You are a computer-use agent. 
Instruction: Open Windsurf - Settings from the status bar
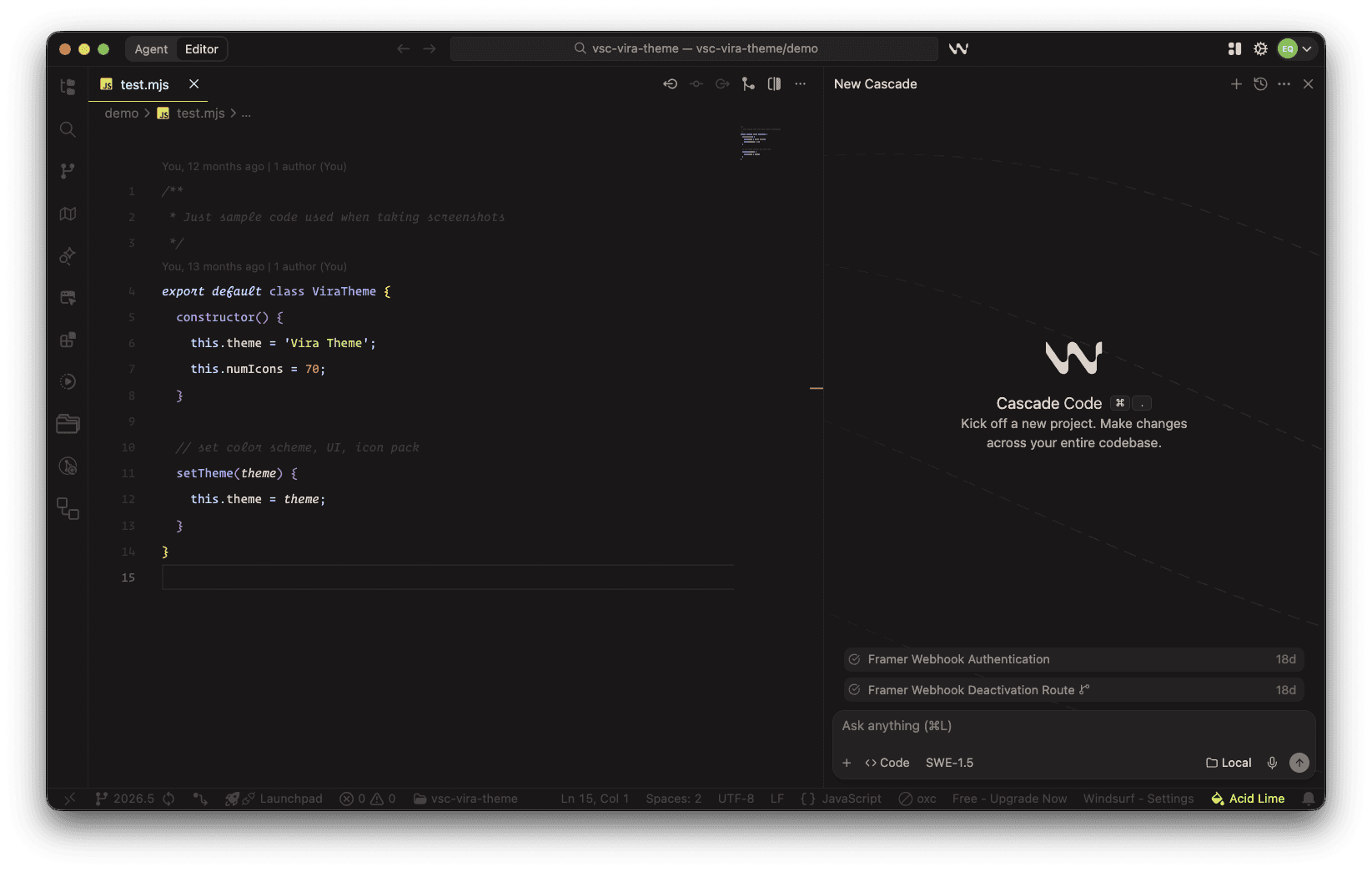pos(1138,799)
